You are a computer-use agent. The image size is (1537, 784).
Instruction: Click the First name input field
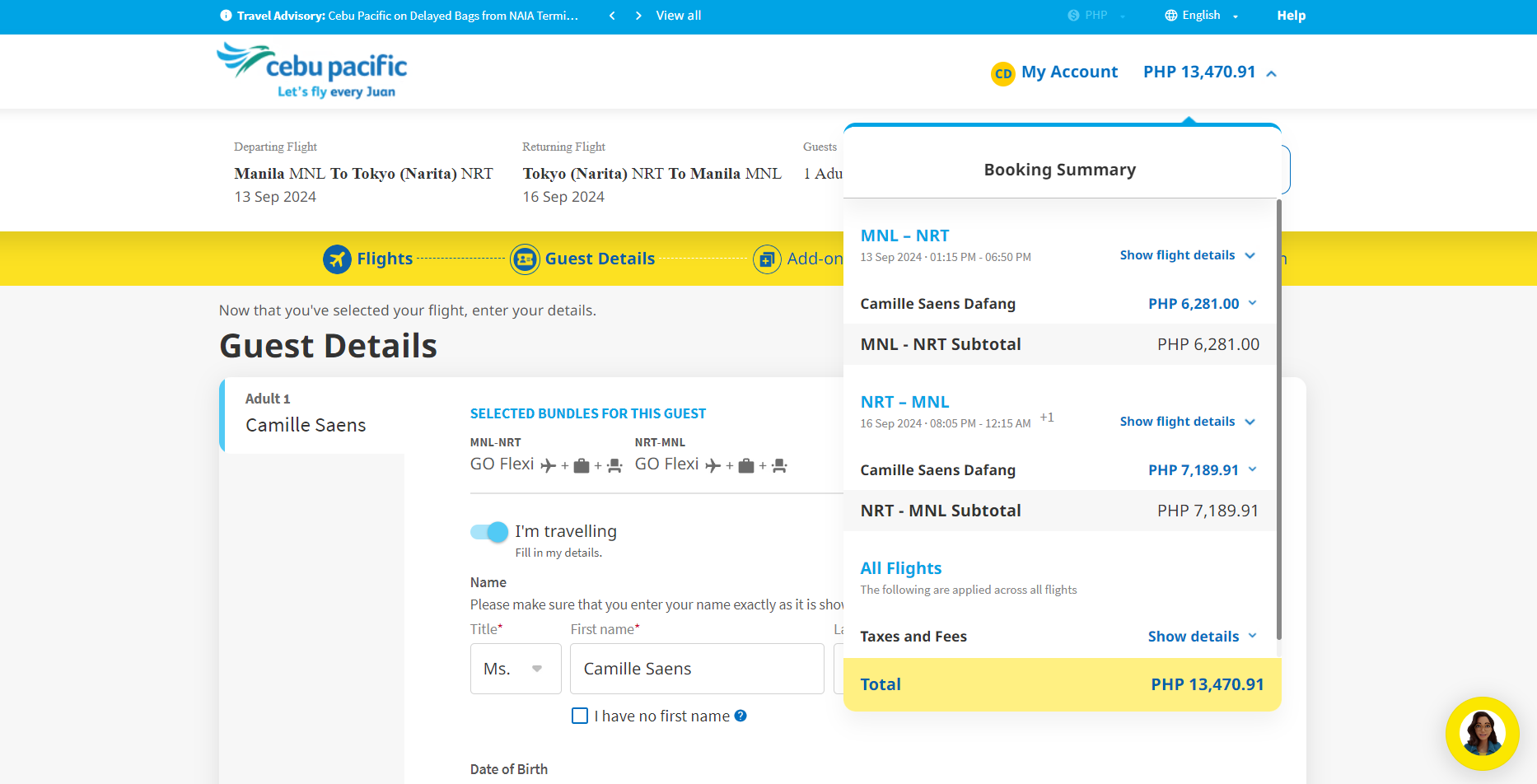click(697, 669)
